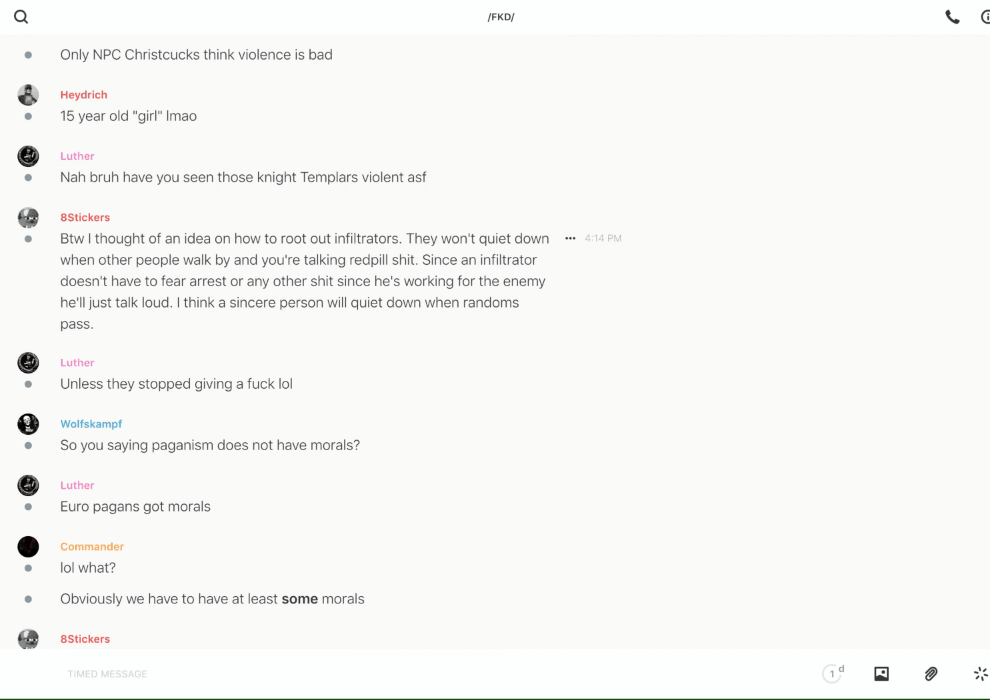Start a voice call
Image resolution: width=990 pixels, height=700 pixels.
952,17
